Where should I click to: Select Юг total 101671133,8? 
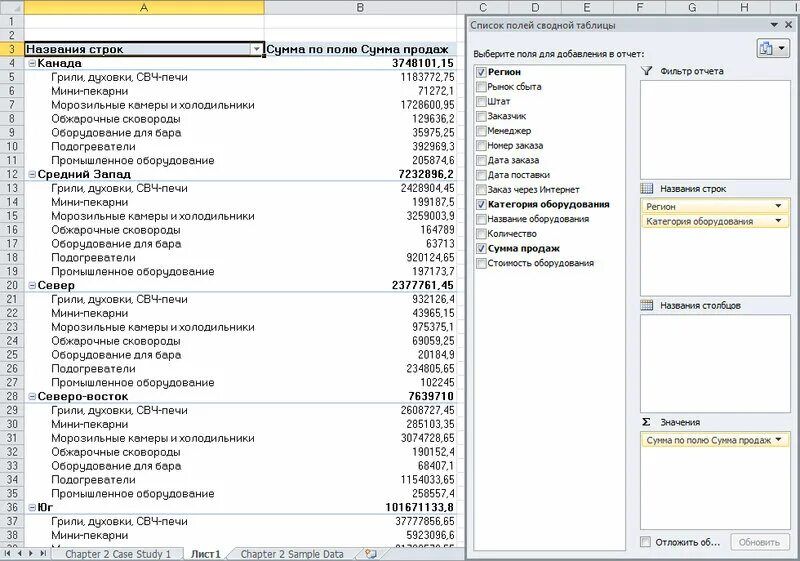point(360,507)
